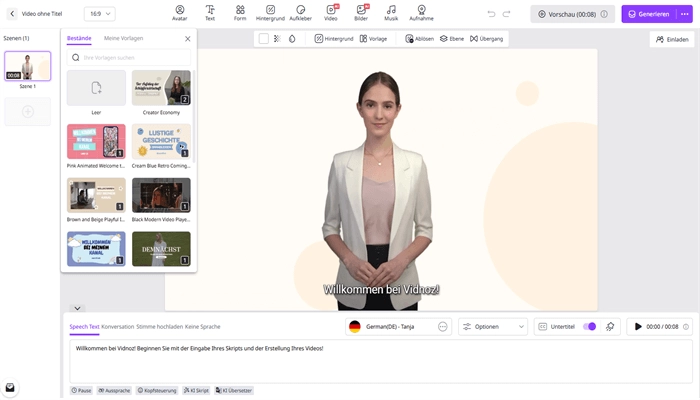
Task: Click the voice options ellipsis icon
Action: (442, 327)
